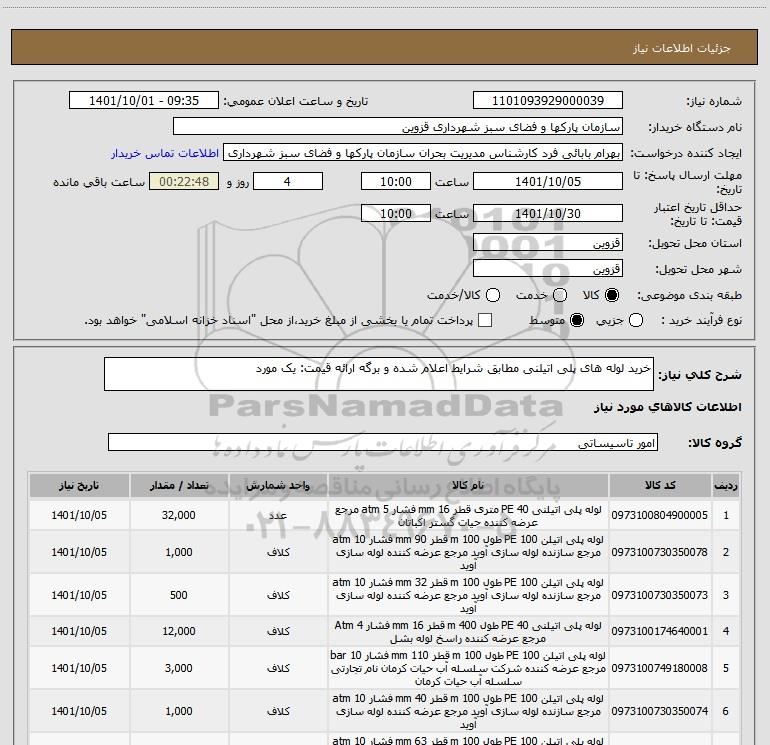The height and width of the screenshot is (745, 770).
Task: Click buyer organization name field
Action: click(398, 127)
